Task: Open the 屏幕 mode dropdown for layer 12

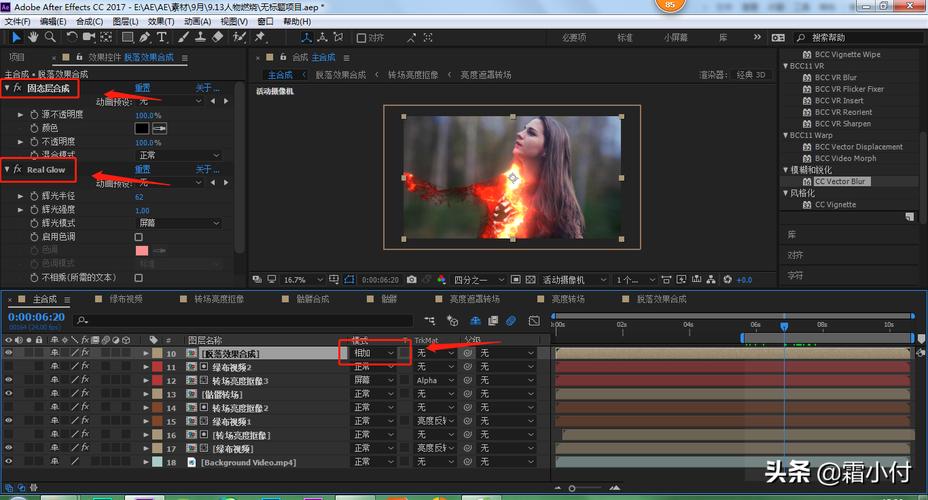Action: [x=373, y=380]
